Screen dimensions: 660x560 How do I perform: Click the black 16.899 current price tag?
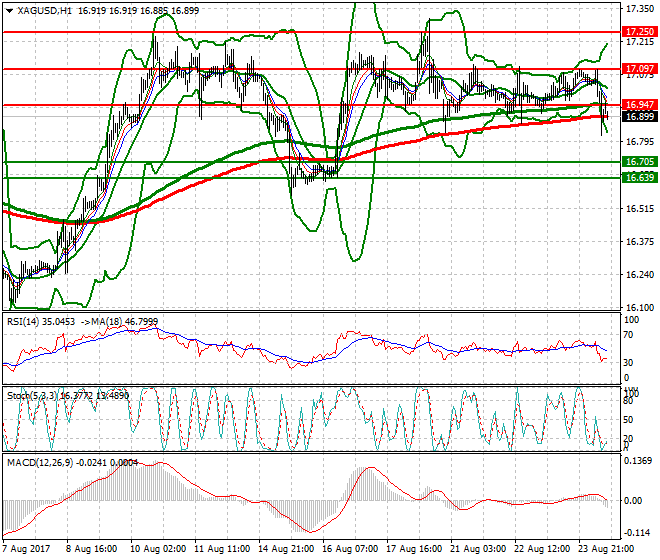pos(639,116)
